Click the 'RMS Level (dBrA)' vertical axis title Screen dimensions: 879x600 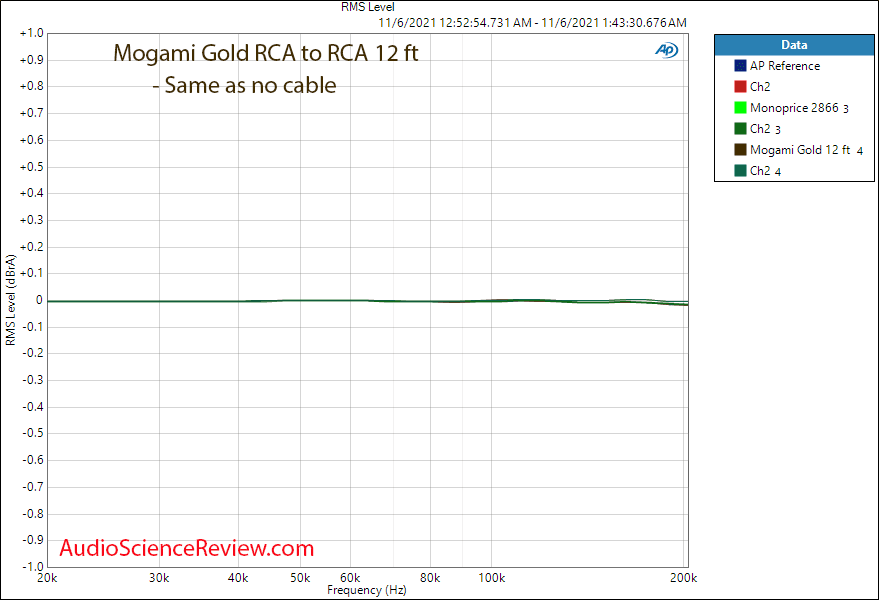click(x=11, y=300)
